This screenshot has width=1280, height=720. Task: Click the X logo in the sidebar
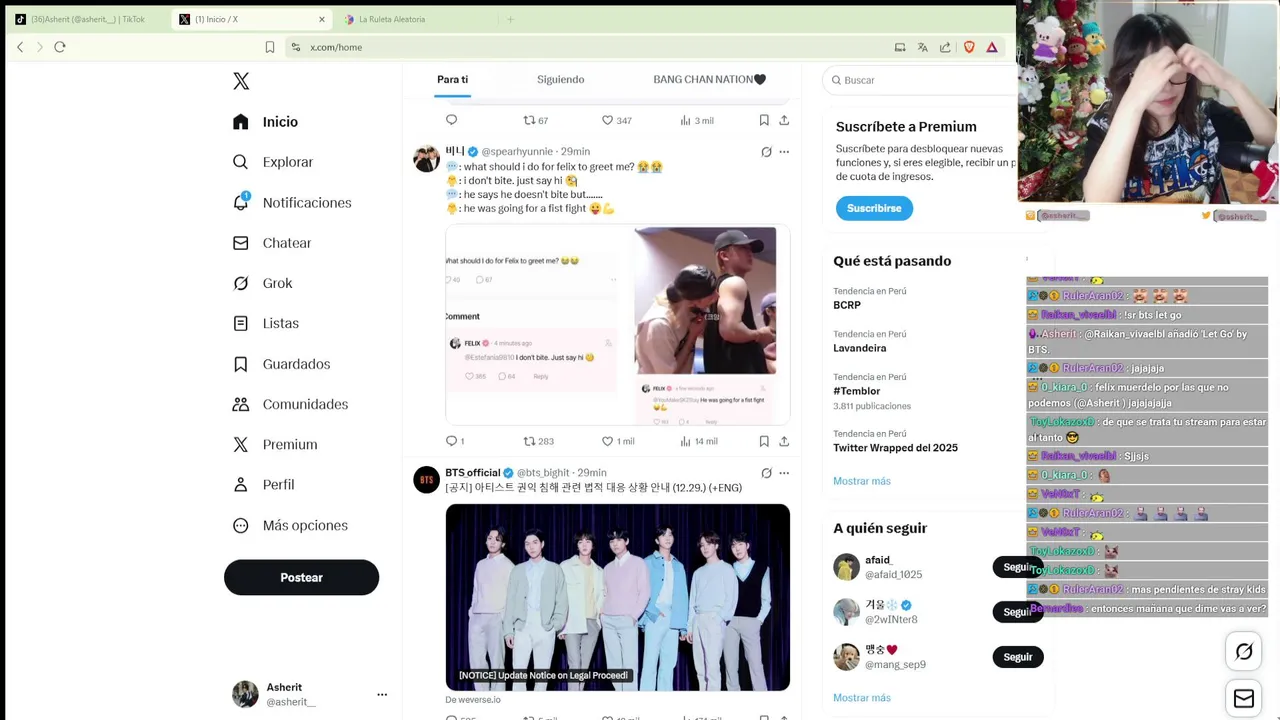point(241,81)
